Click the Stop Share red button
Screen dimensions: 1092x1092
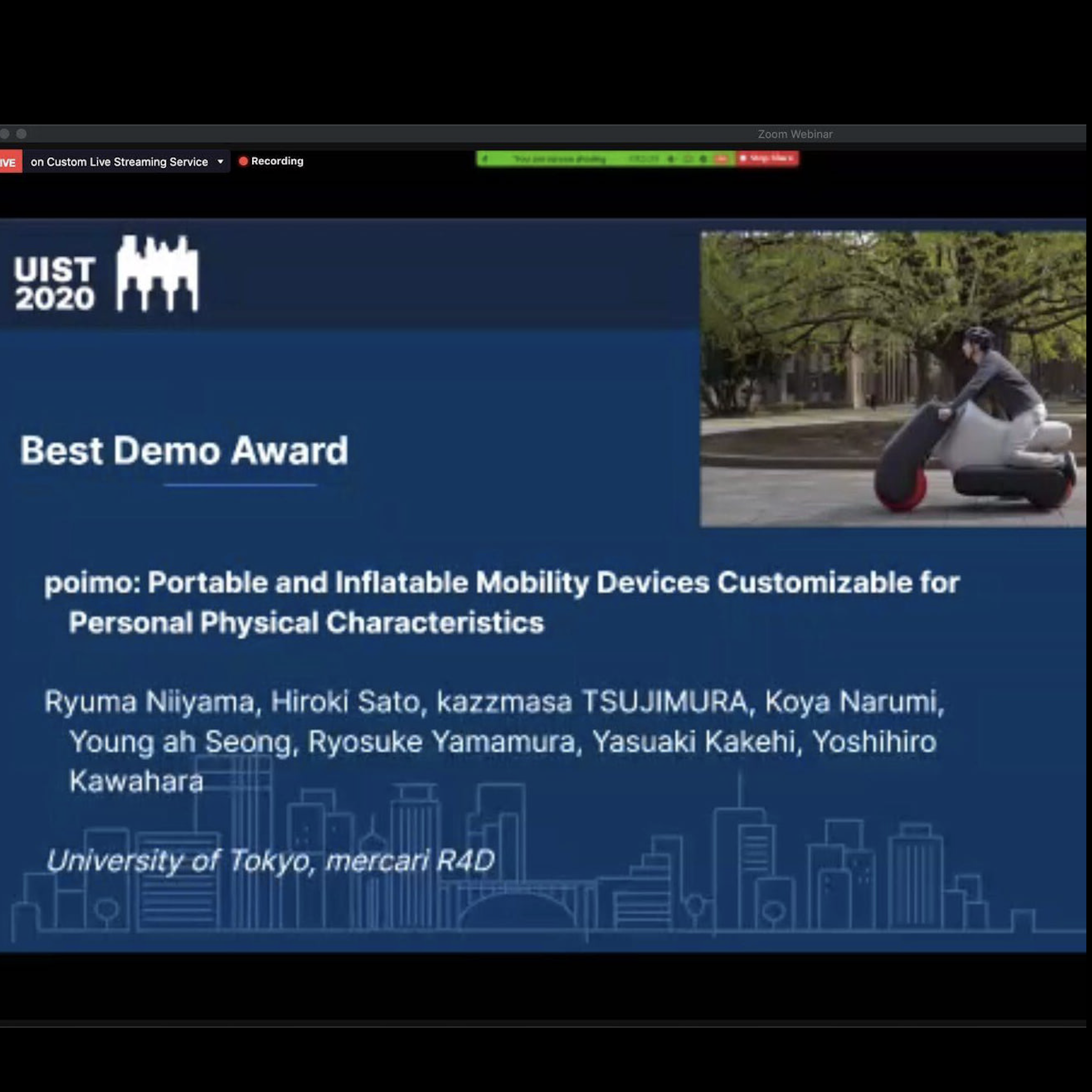(x=768, y=158)
